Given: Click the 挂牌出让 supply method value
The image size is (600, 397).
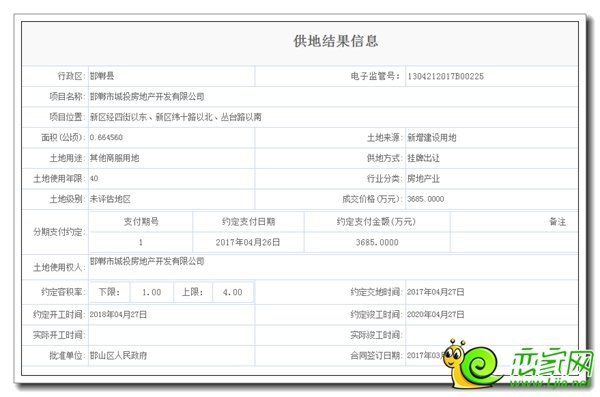Looking at the screenshot, I should point(423,158).
